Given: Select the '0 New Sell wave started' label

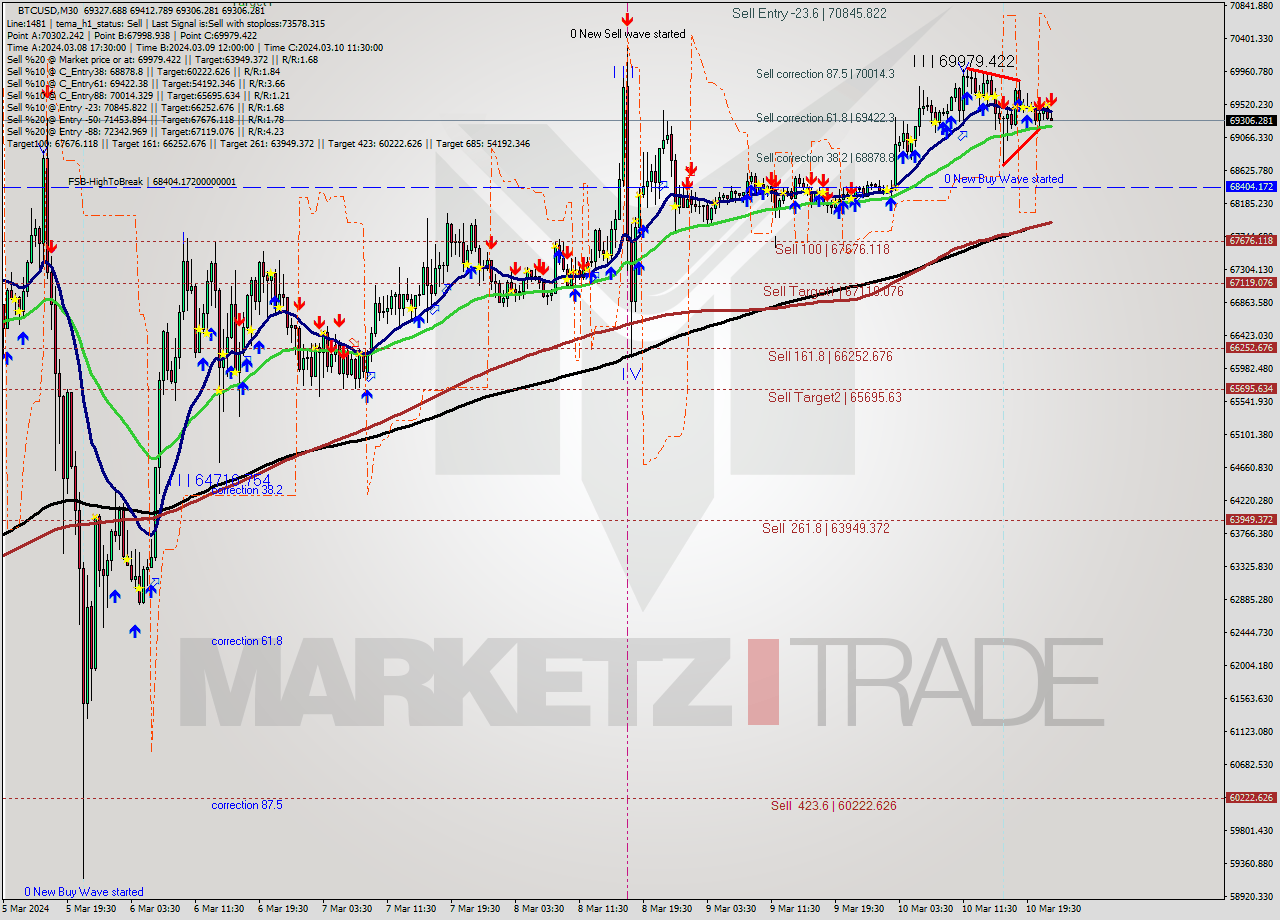Looking at the screenshot, I should click(628, 34).
